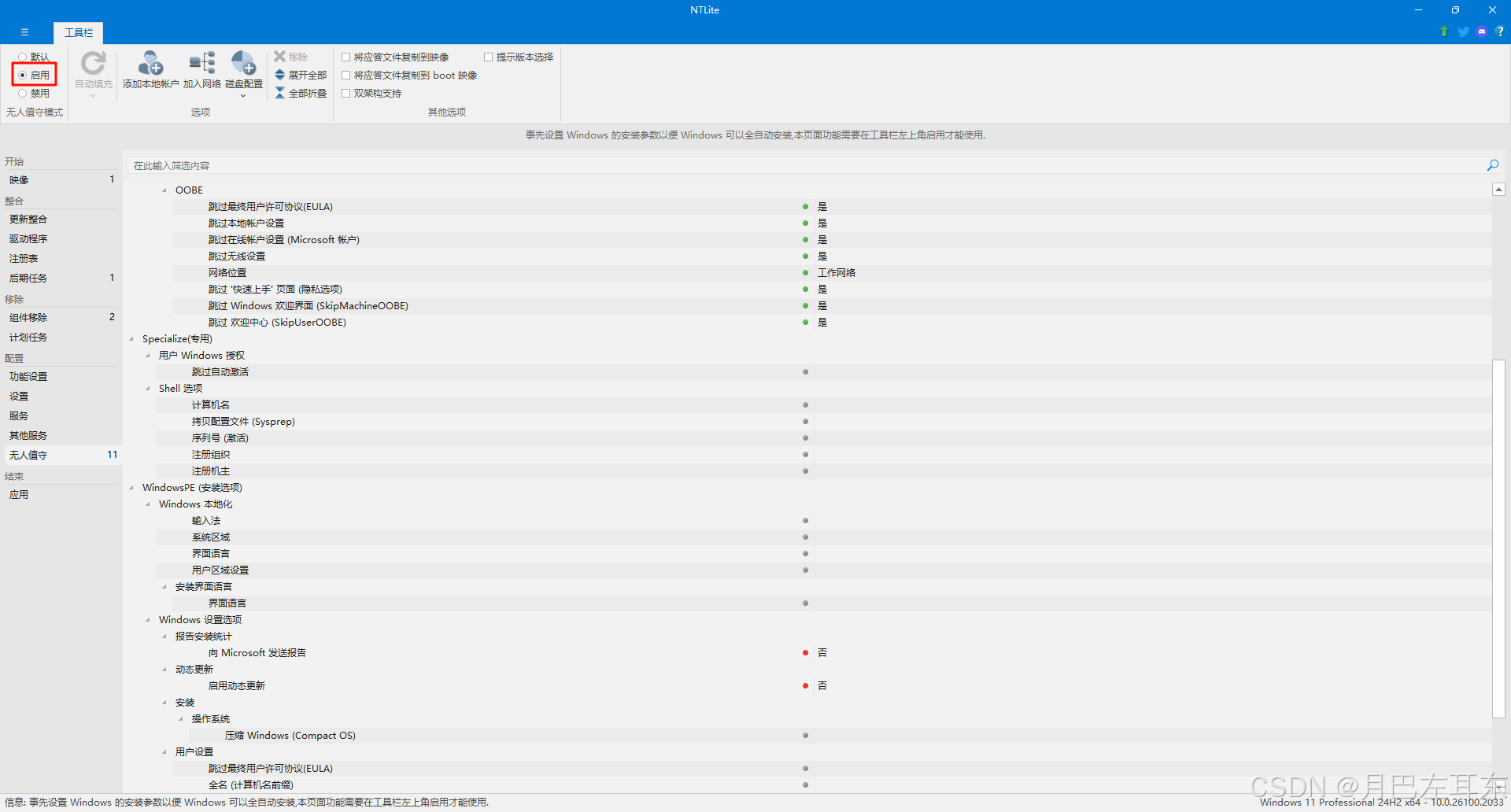Click the 加入网络 icon
Image resolution: width=1511 pixels, height=812 pixels.
tap(202, 63)
